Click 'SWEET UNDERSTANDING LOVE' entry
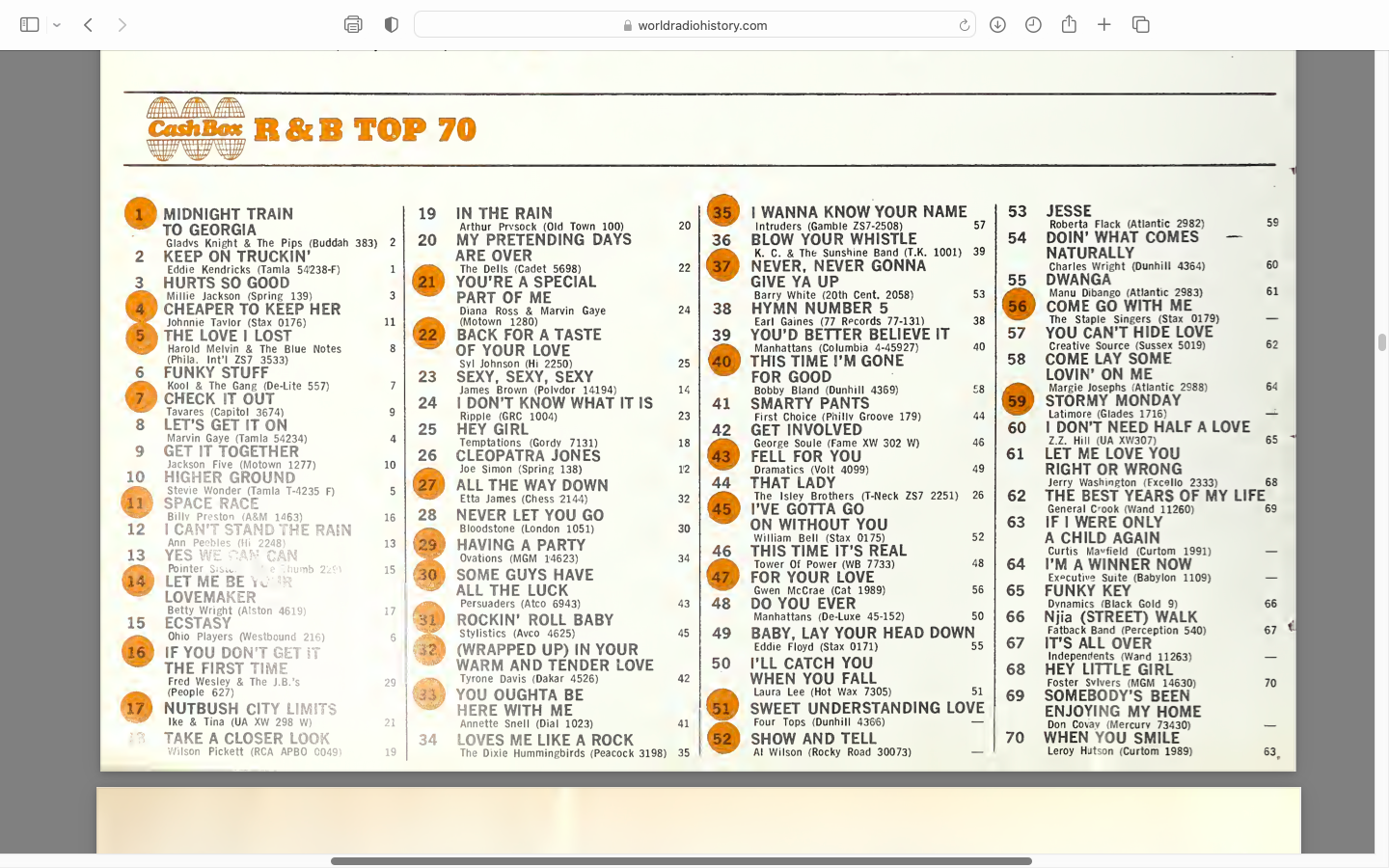The height and width of the screenshot is (868, 1389). click(x=867, y=708)
